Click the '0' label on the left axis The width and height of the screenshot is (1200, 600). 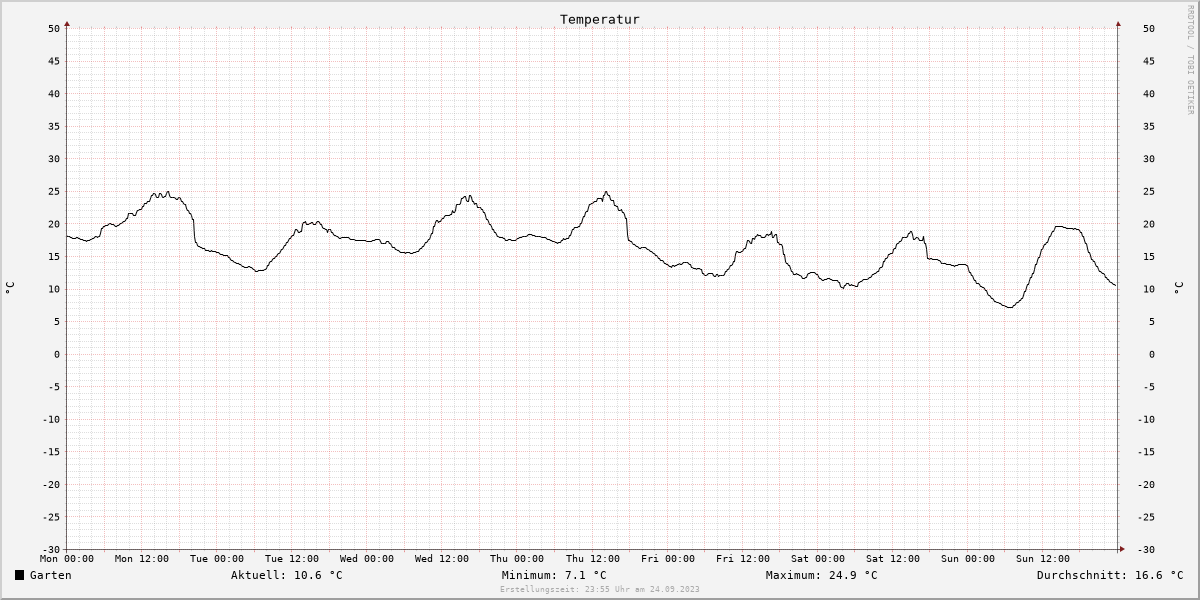coord(58,354)
